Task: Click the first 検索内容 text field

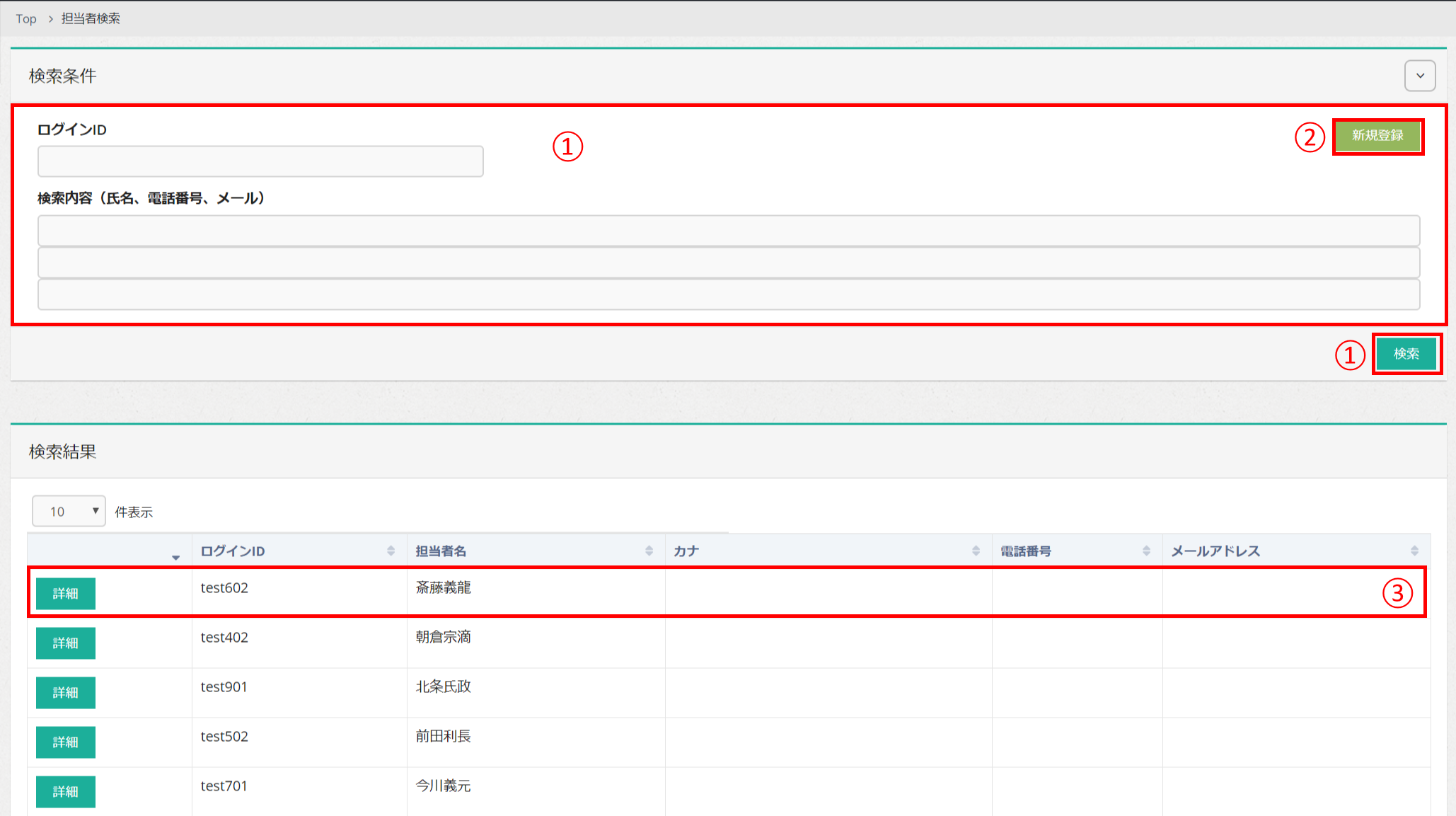Action: point(728,231)
